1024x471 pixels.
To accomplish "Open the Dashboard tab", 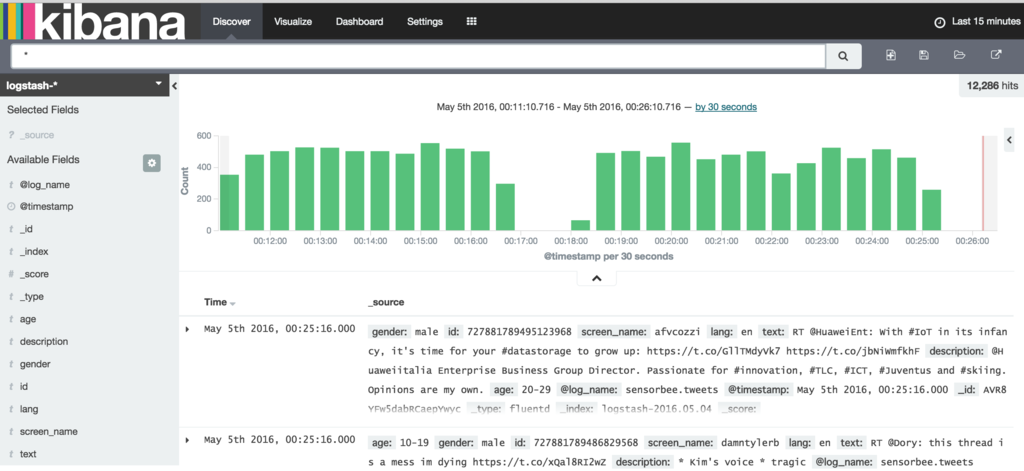I will tap(359, 22).
